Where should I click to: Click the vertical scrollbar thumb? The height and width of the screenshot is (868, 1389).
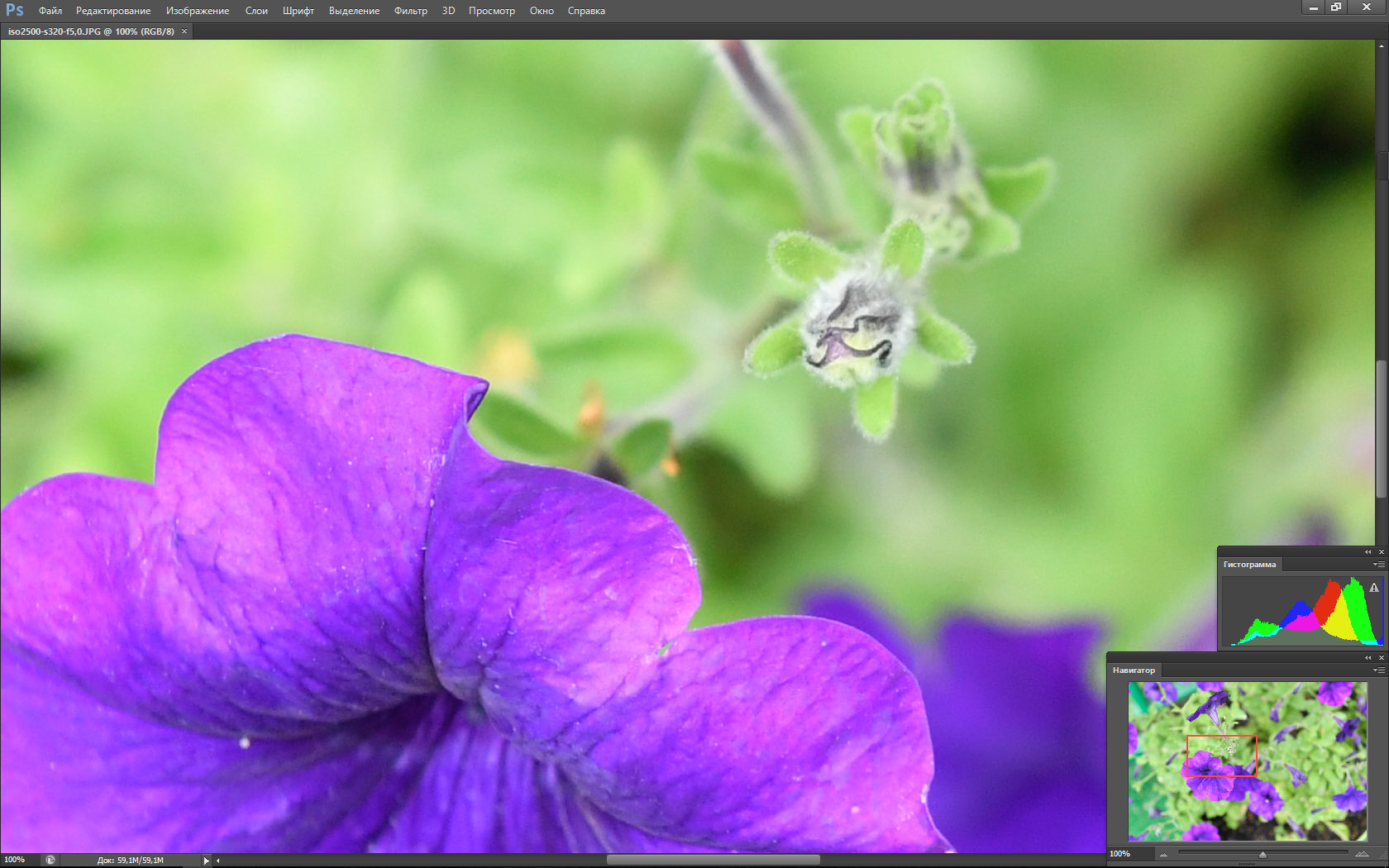coord(1381,429)
